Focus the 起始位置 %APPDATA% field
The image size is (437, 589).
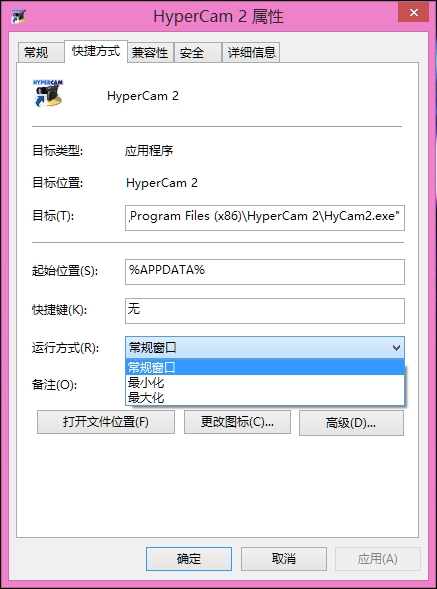[x=265, y=272]
